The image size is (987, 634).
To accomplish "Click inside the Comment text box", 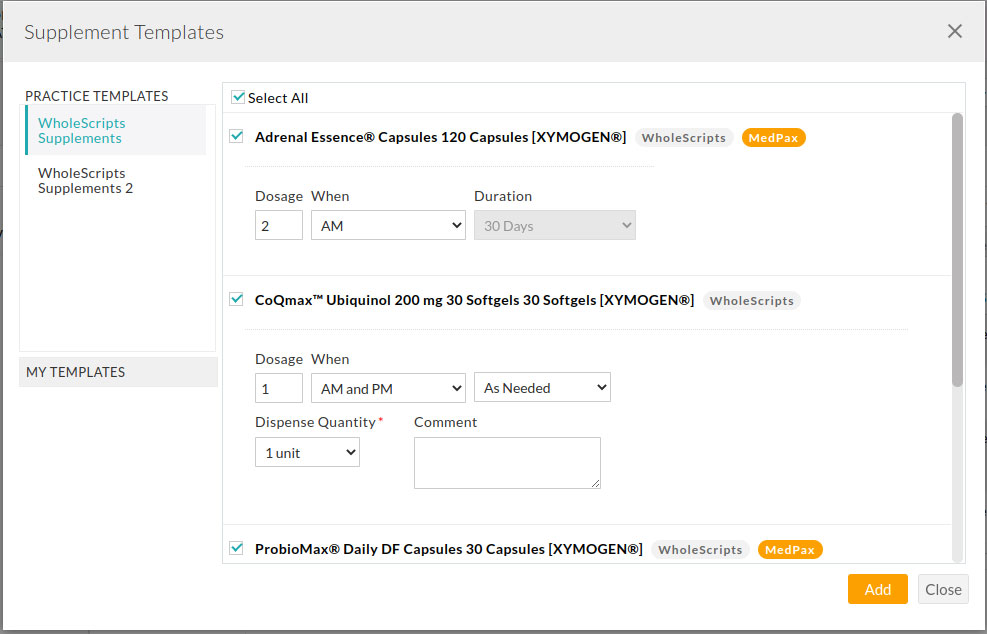I will tap(507, 462).
